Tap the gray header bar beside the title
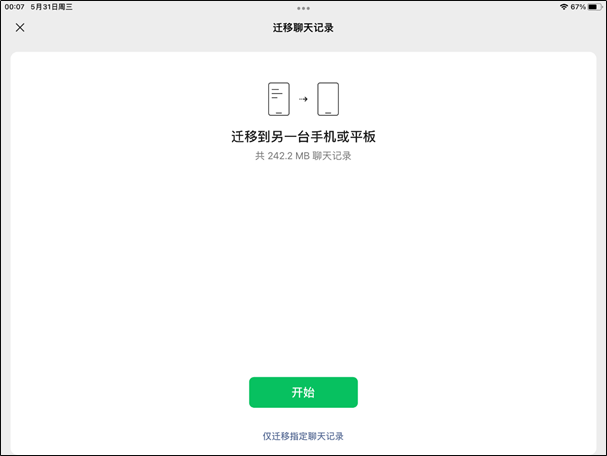 coord(465,28)
